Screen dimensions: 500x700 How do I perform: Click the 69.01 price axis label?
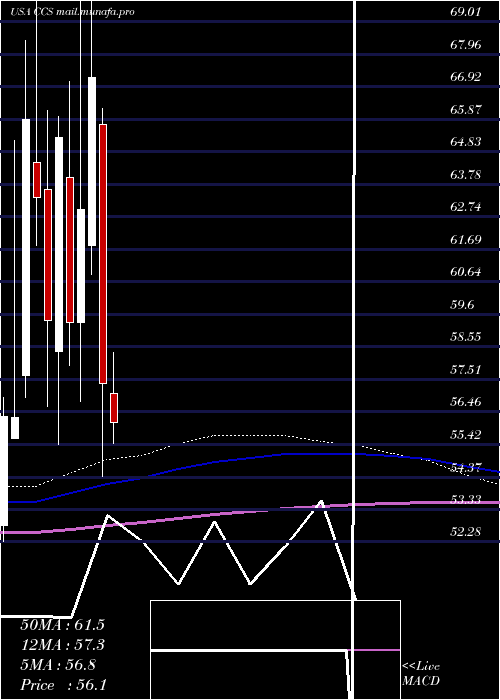[x=465, y=12]
